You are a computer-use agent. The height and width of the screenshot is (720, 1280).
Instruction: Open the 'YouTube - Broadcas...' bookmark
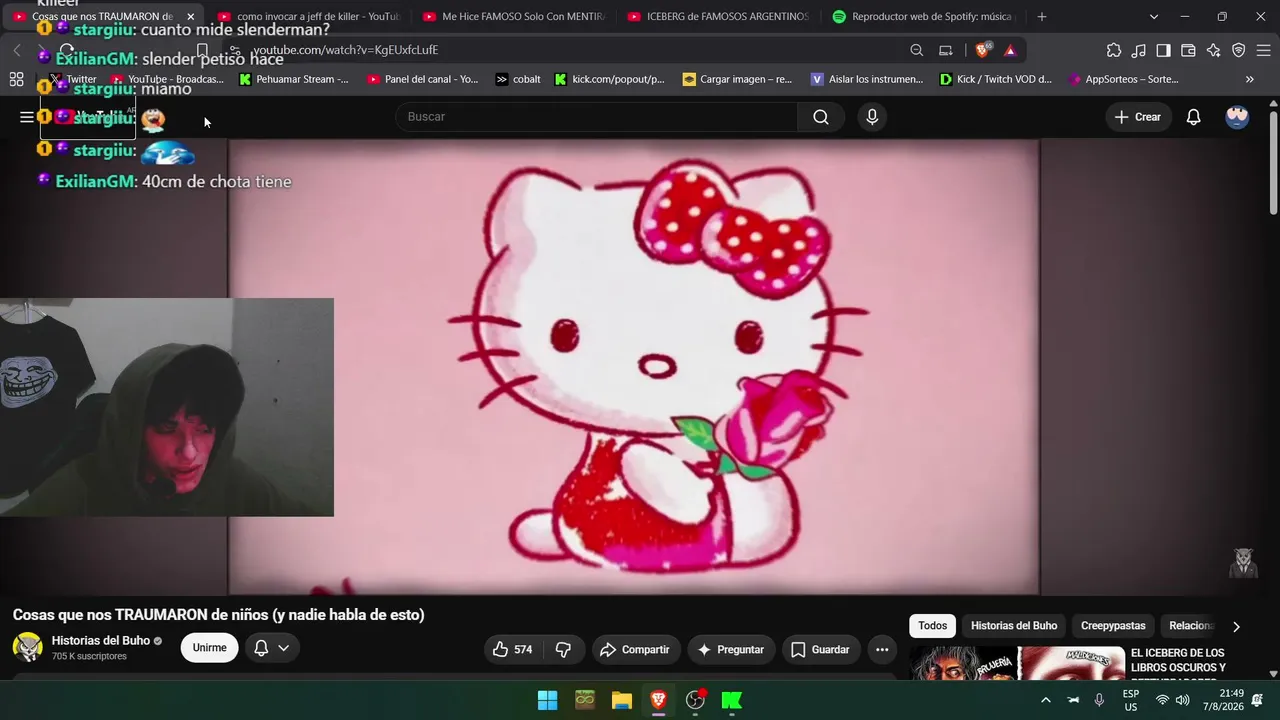[x=167, y=79]
